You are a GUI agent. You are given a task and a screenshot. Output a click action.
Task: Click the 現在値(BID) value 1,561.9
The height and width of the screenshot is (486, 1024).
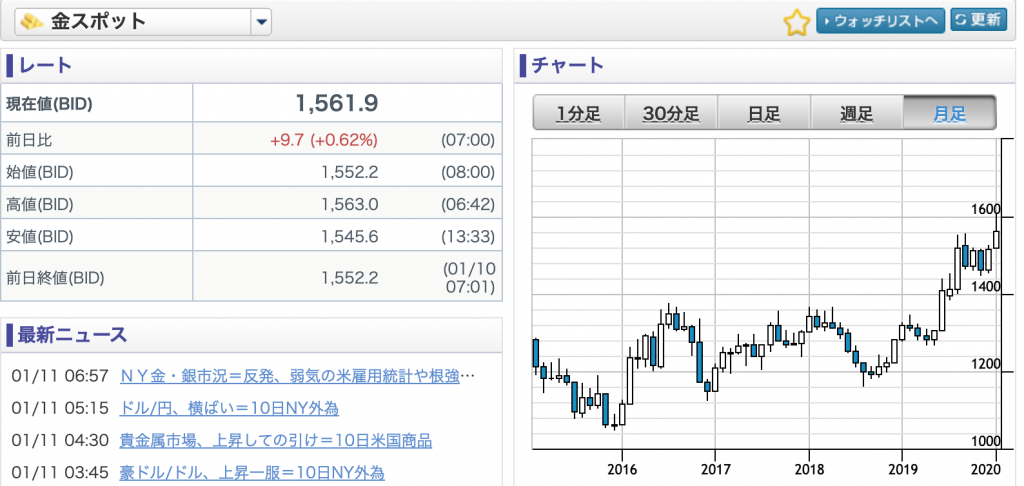[x=336, y=103]
